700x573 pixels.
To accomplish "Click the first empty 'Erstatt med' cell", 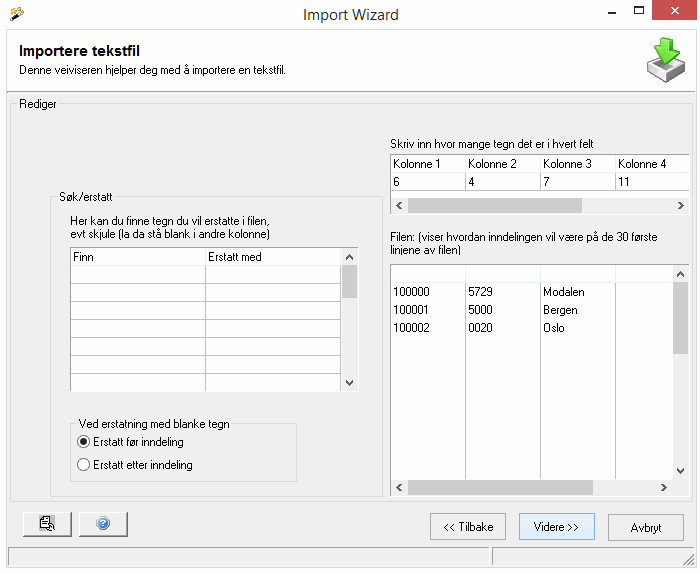I will tap(273, 275).
